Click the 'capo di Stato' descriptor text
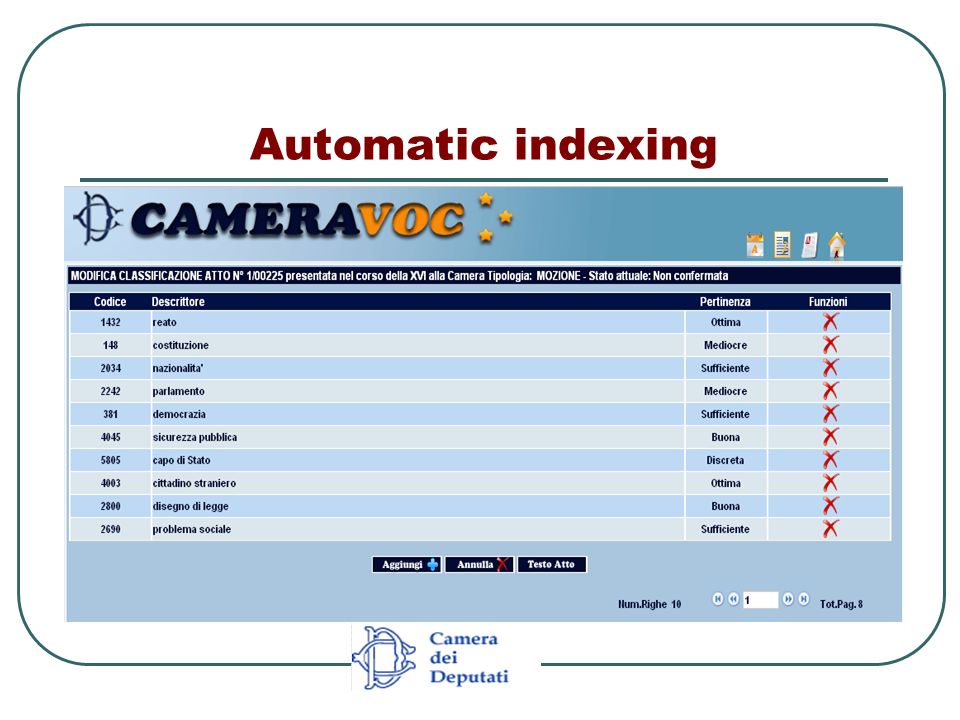The height and width of the screenshot is (720, 960). pos(181,460)
